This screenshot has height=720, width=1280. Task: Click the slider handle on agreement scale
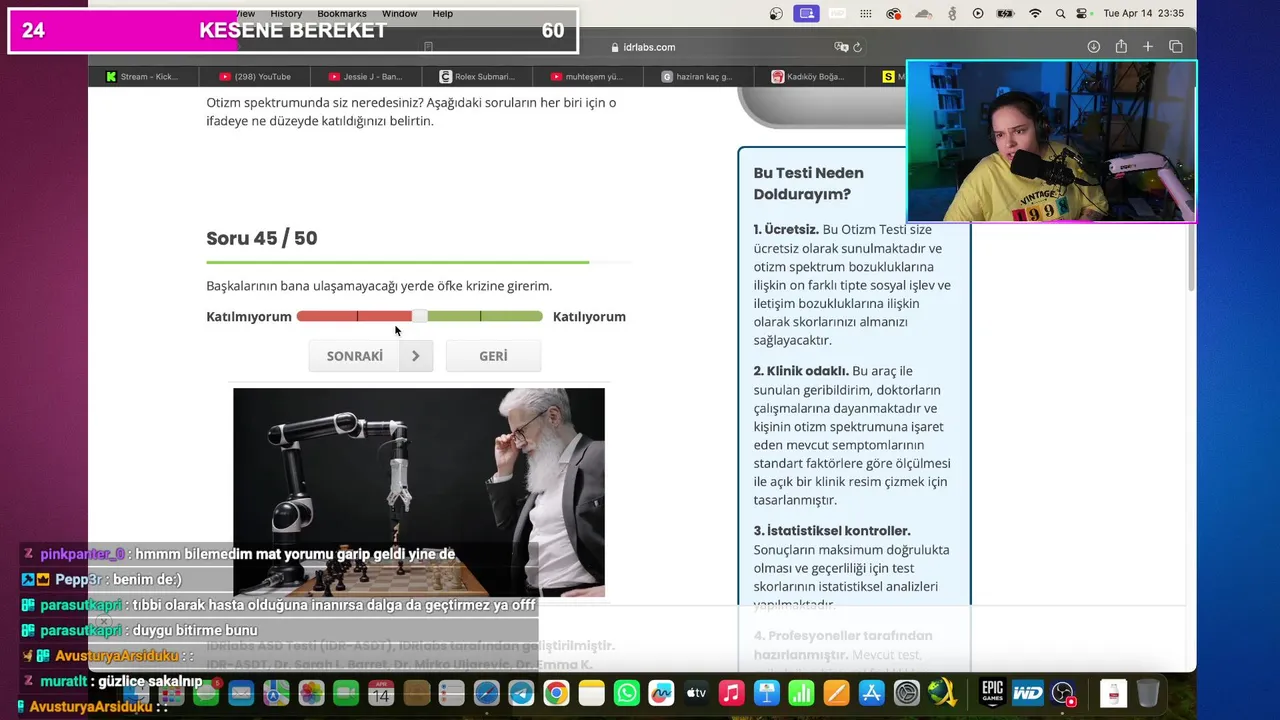click(420, 316)
